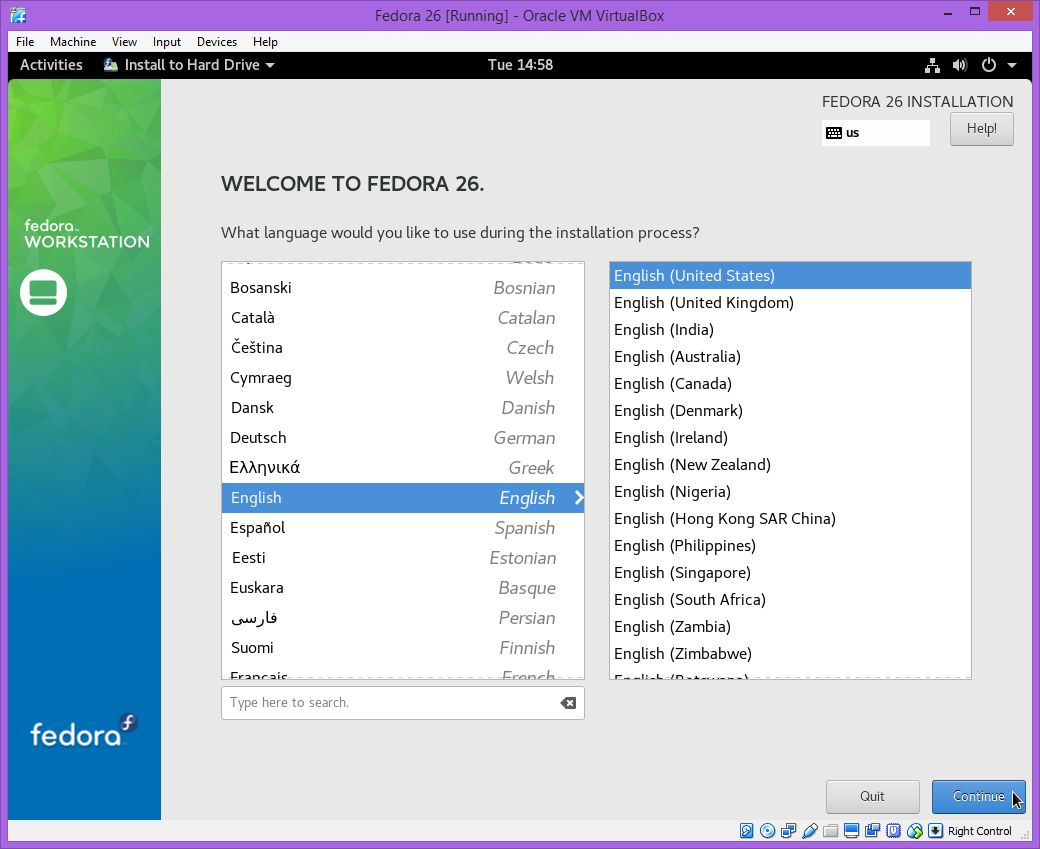Select English (United States) locale
Viewport: 1040px width, 849px height.
[x=790, y=275]
